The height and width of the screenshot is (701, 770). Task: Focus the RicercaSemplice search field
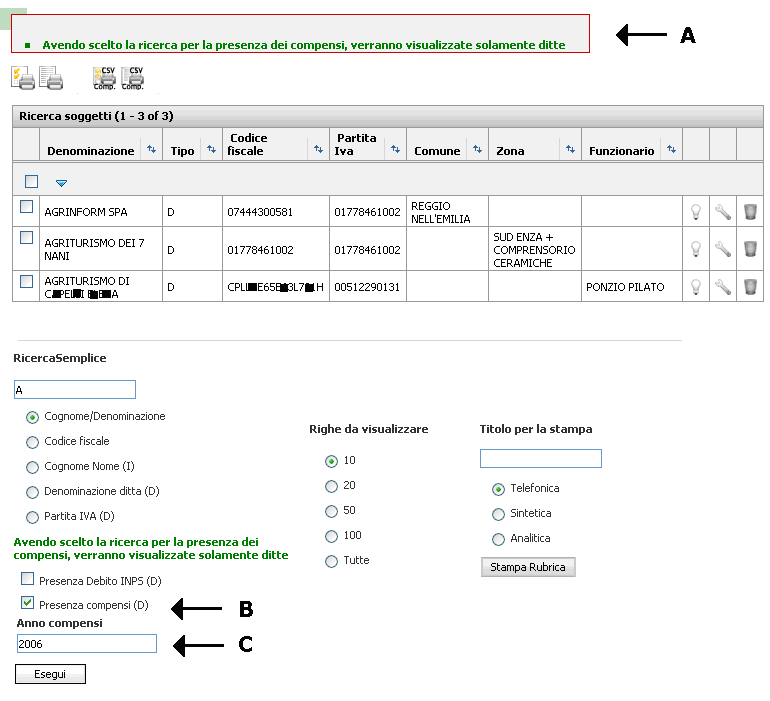[x=75, y=390]
